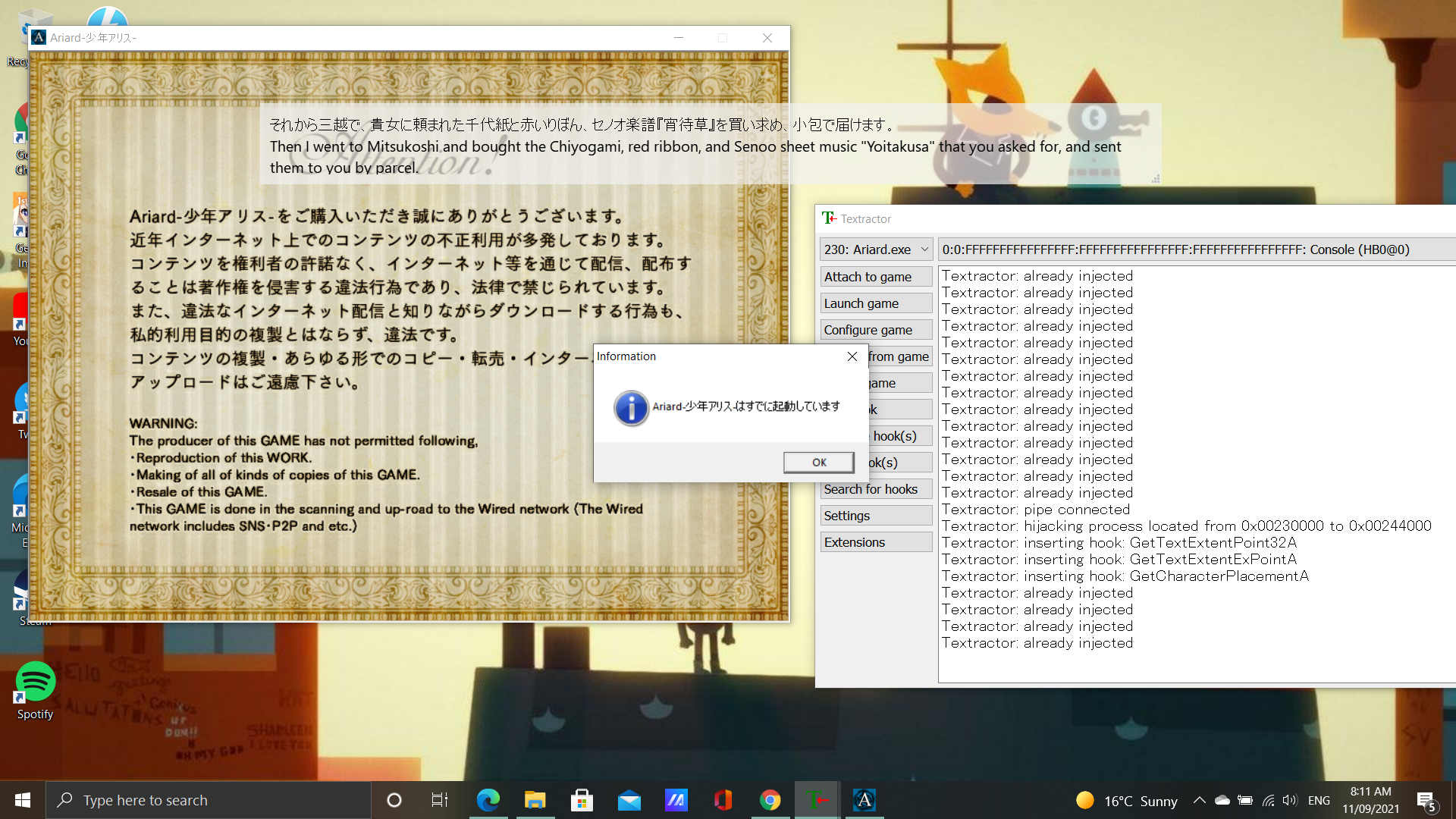Close the Information dialog with X

852,356
